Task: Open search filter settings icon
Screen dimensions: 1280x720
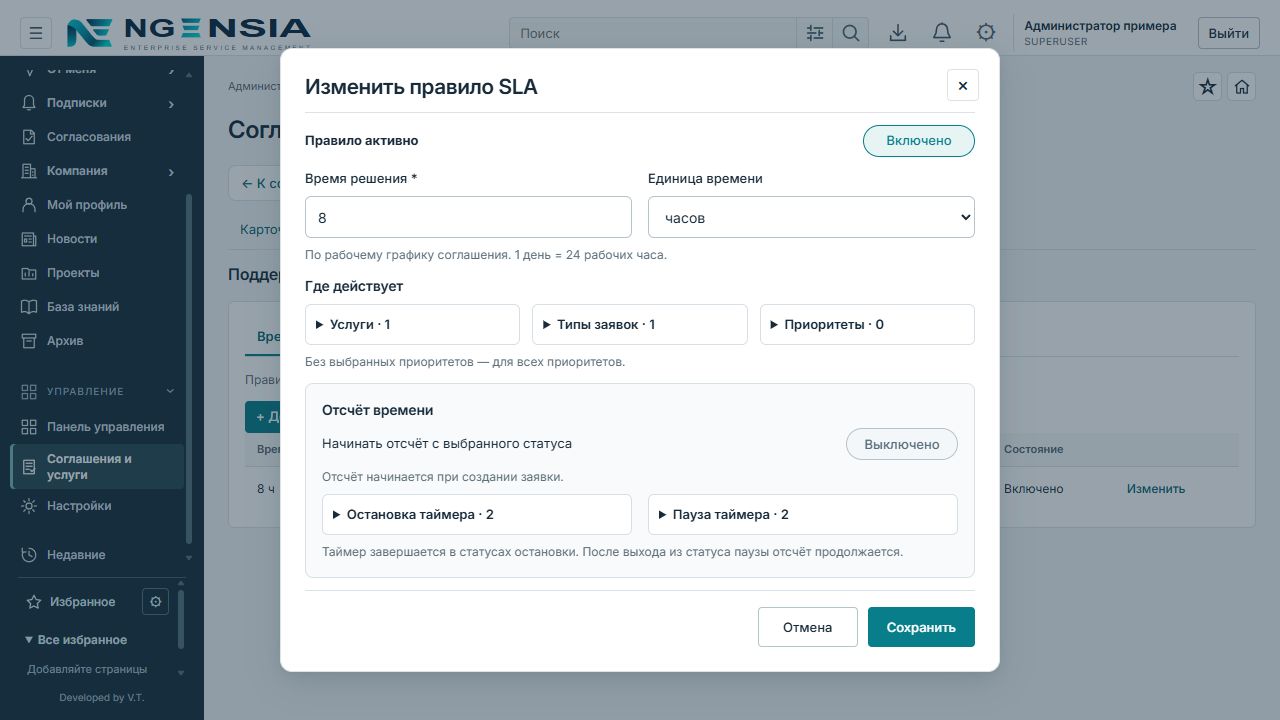Action: click(x=815, y=33)
